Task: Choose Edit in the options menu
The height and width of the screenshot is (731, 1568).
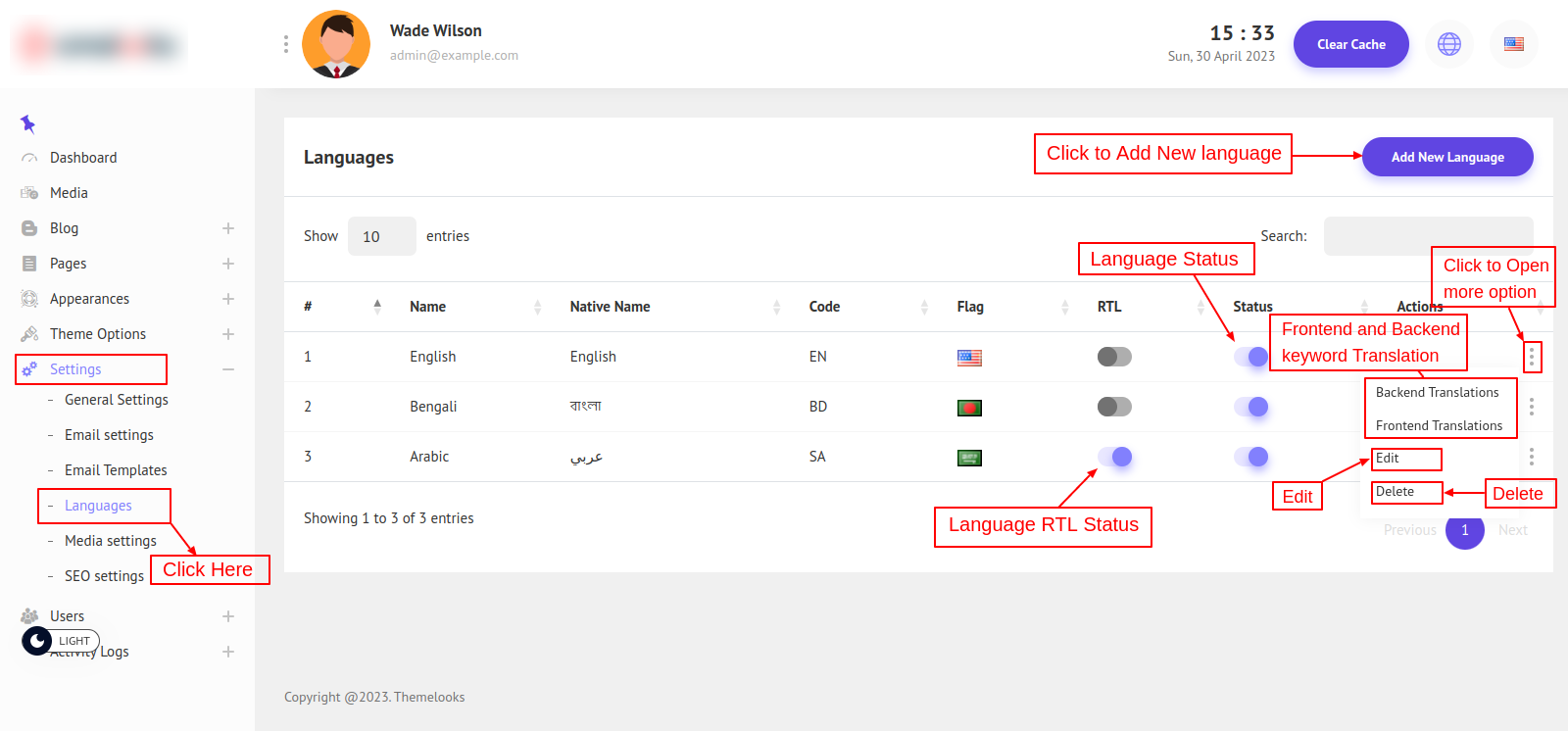Action: (x=1388, y=459)
